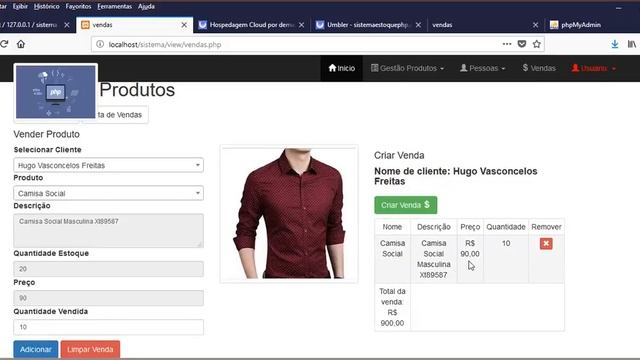
Task: Click the Preço field showing 90
Action: click(x=109, y=298)
